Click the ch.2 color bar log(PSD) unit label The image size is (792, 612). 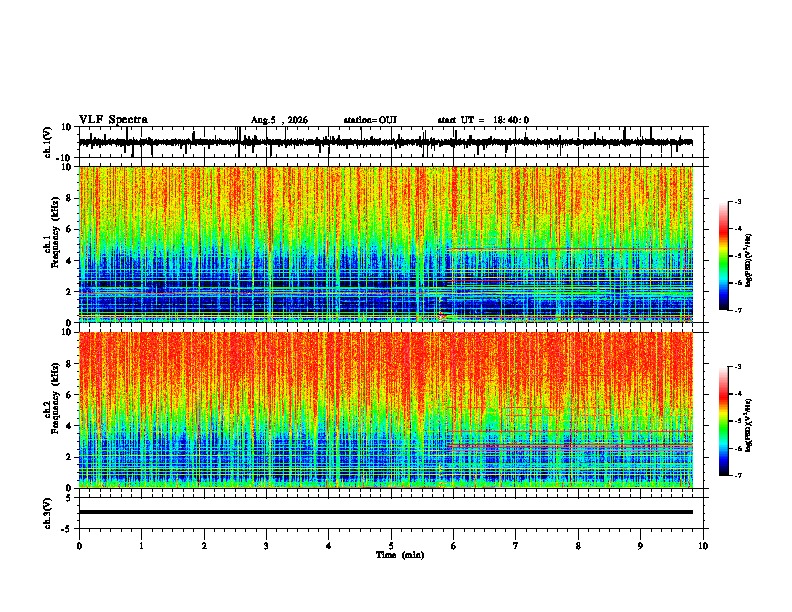tap(749, 426)
